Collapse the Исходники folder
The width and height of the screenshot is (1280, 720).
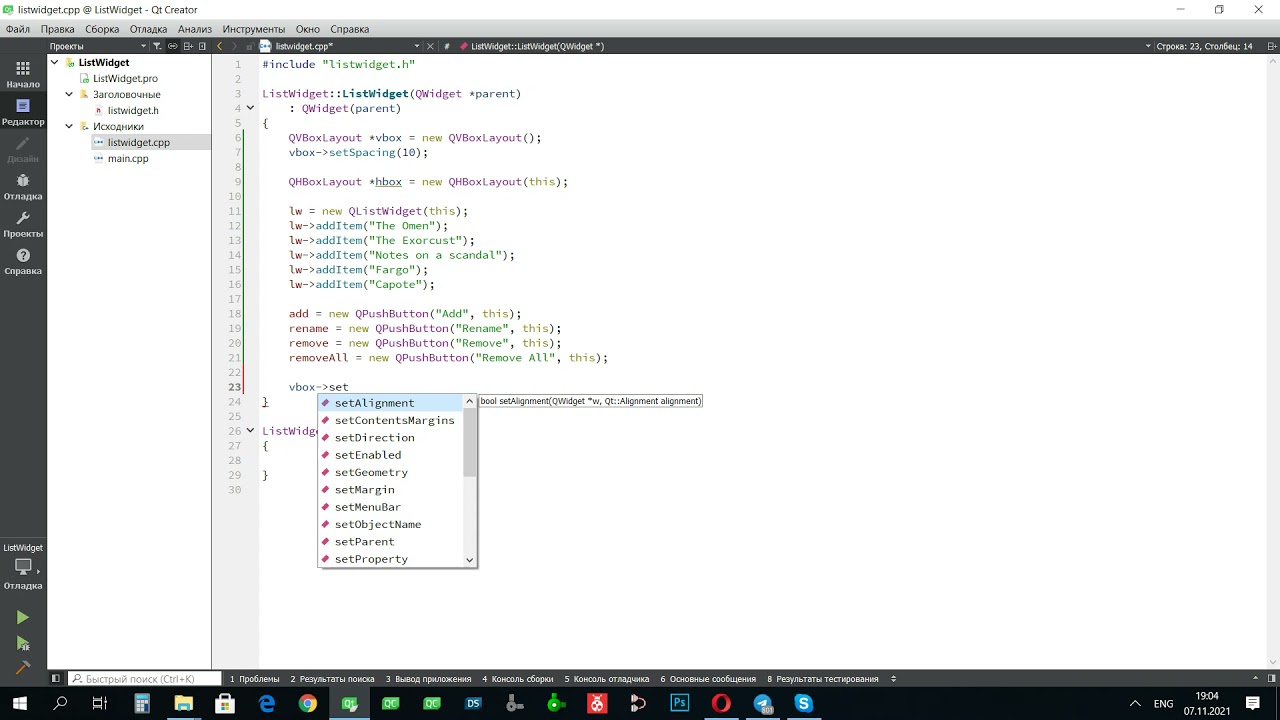(x=69, y=126)
